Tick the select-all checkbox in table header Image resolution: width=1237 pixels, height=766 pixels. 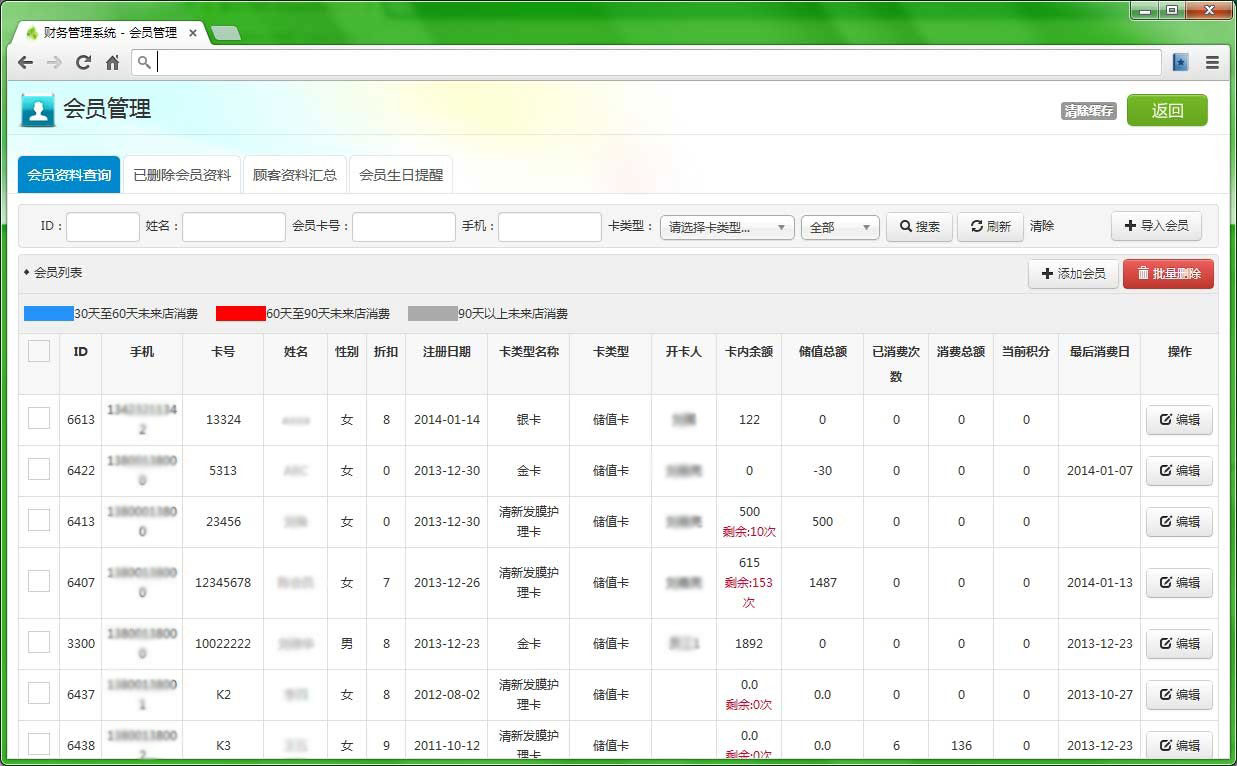point(39,351)
